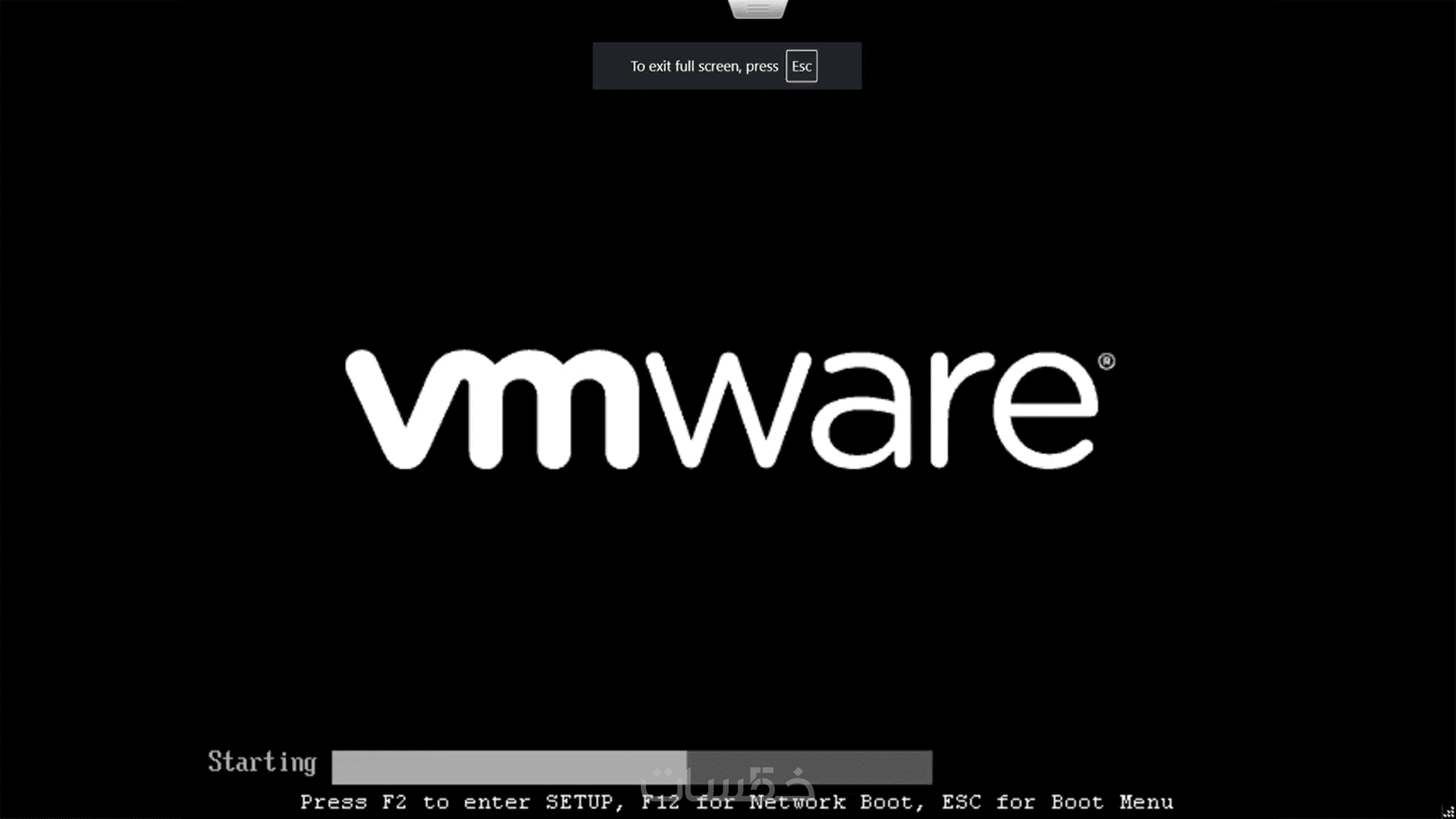Click 'Network Boot' in the BIOS prompt
The width and height of the screenshot is (1456, 819).
pyautogui.click(x=831, y=802)
